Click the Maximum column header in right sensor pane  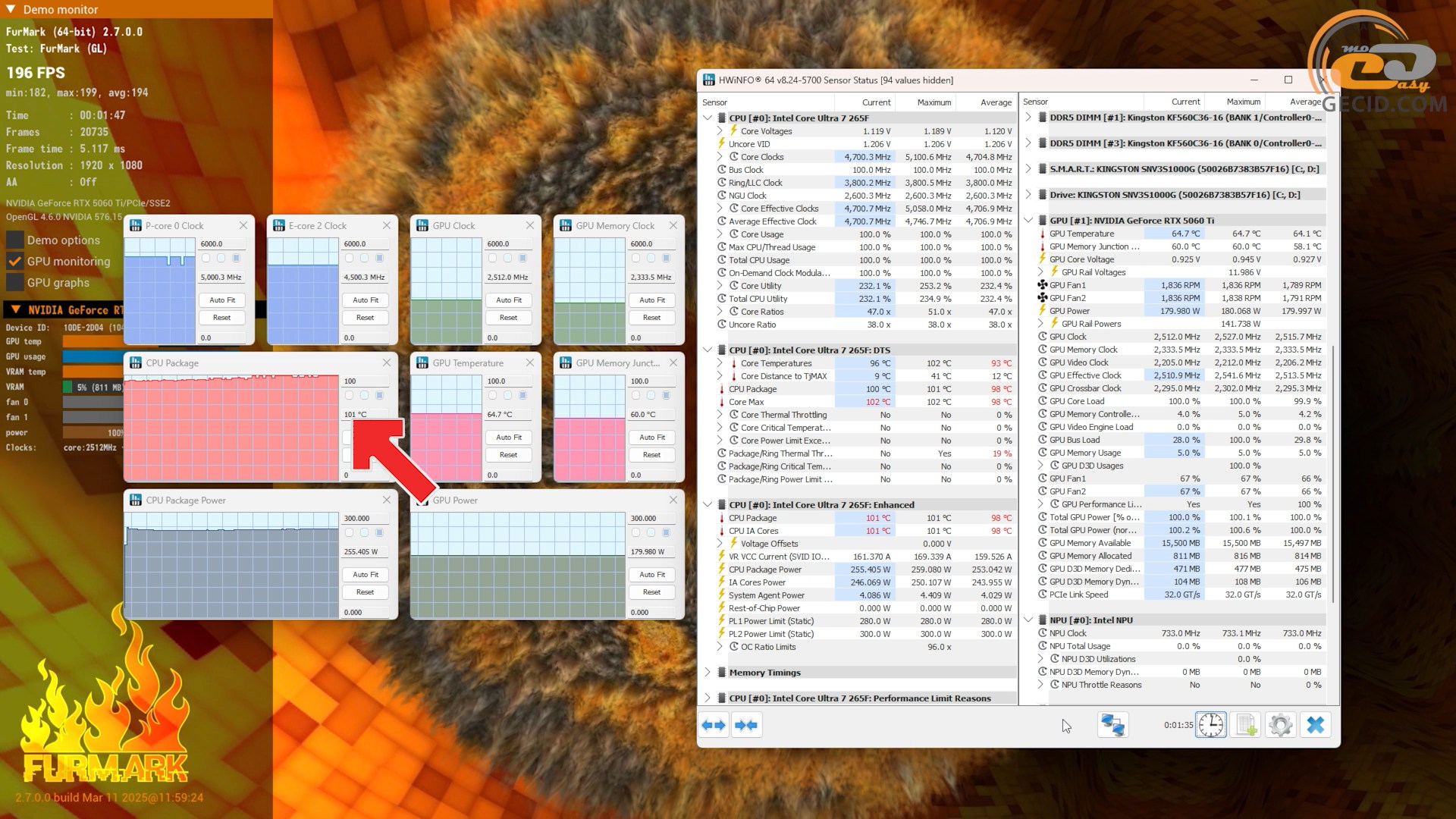tap(1235, 102)
